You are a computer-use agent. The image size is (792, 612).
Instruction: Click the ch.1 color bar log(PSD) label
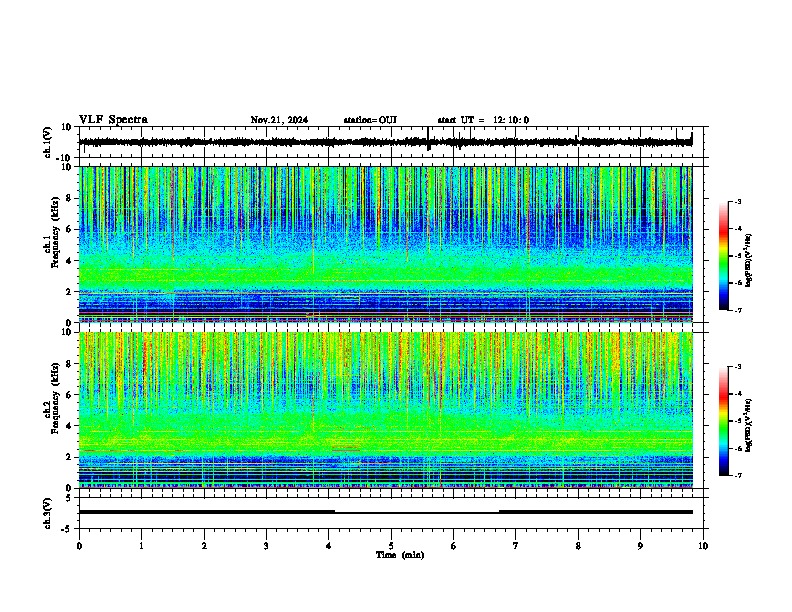pyautogui.click(x=748, y=260)
